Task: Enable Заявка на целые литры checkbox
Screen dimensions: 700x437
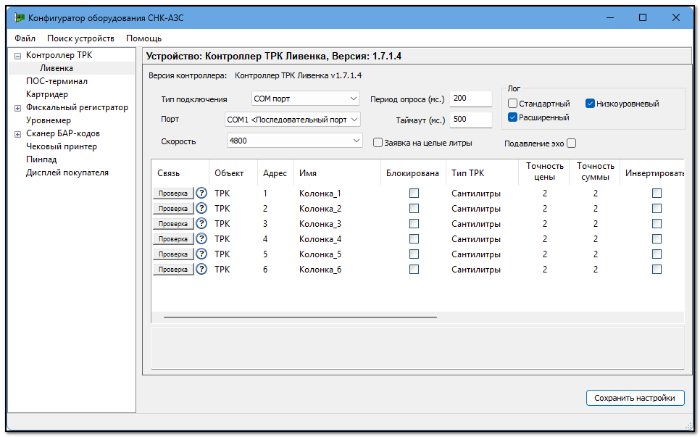Action: click(x=378, y=143)
